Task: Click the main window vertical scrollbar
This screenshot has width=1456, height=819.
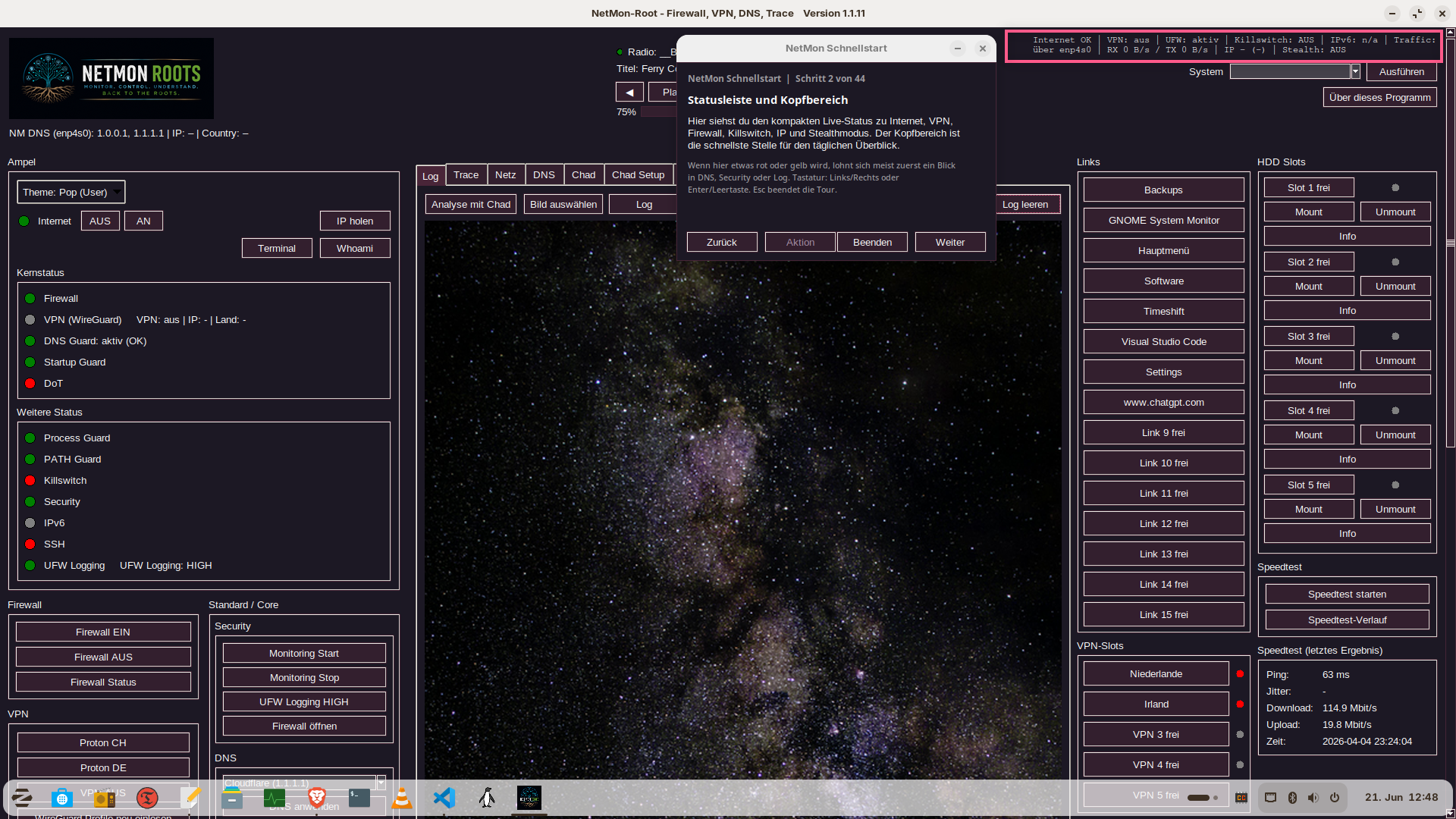Action: [1451, 243]
